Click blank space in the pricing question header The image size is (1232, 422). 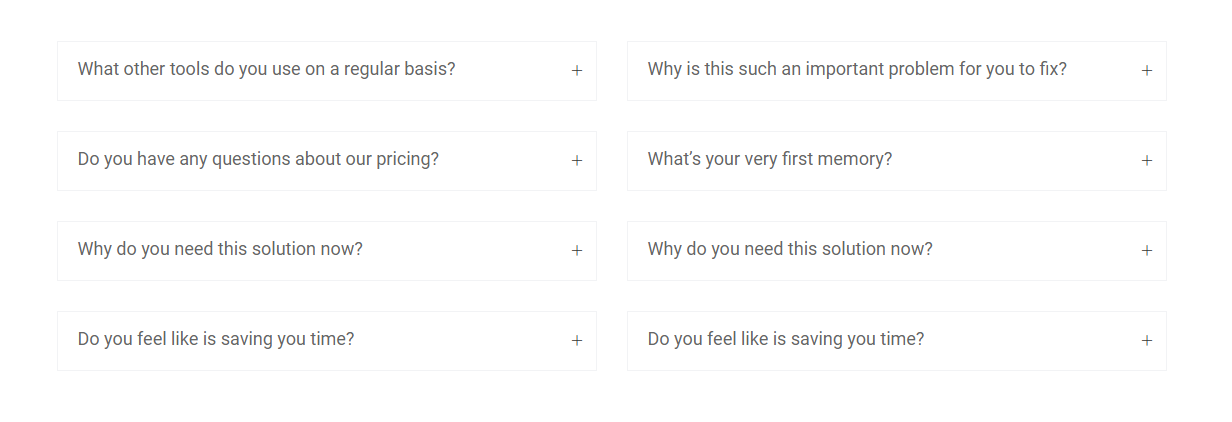tap(505, 161)
